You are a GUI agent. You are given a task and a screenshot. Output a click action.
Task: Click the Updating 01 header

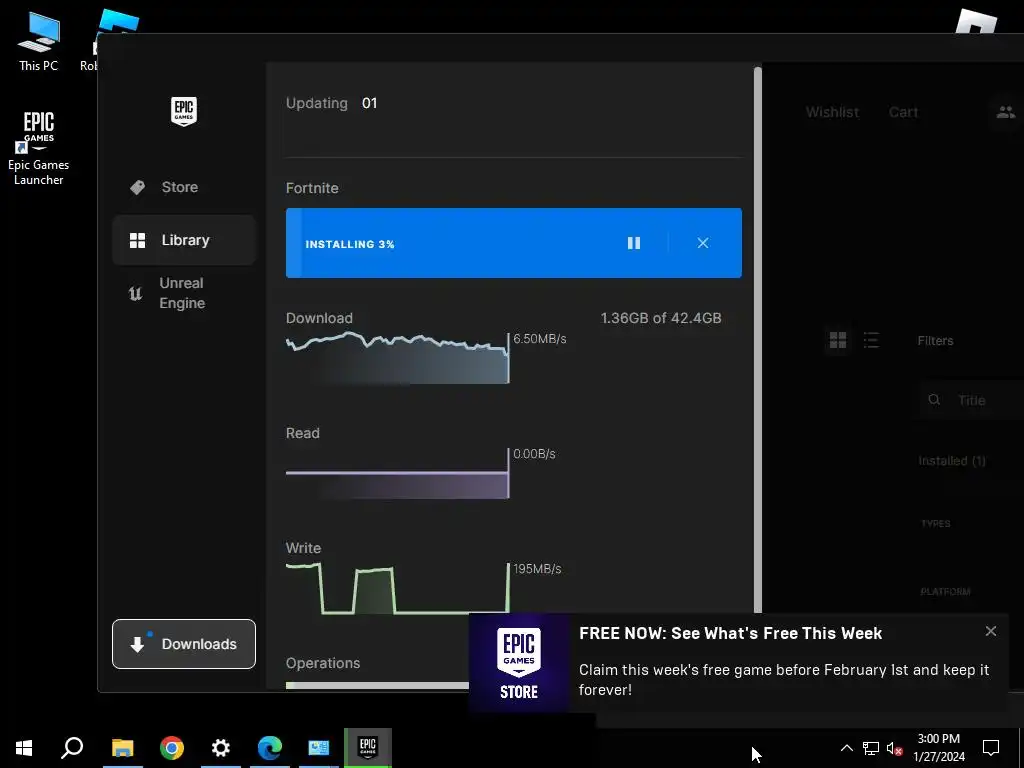tap(332, 103)
